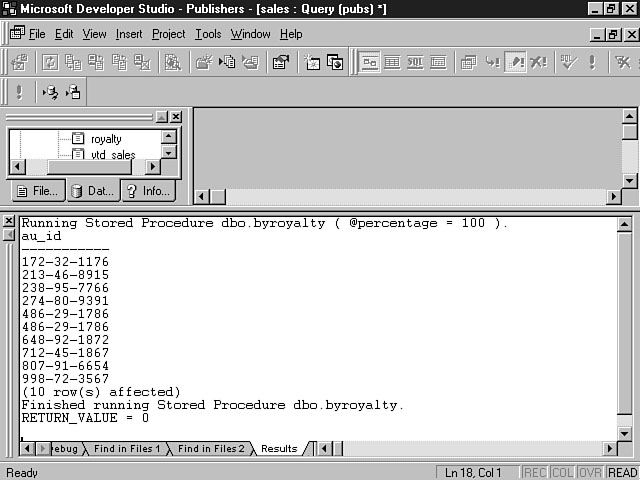Toggle the grid pane button
This screenshot has height=480, width=640.
[x=392, y=63]
